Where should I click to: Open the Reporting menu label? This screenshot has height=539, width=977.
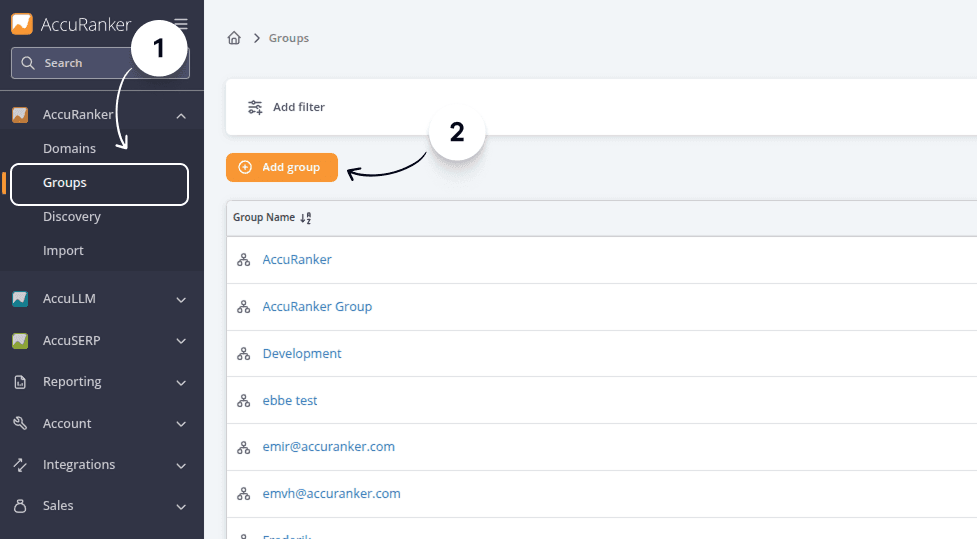[72, 382]
